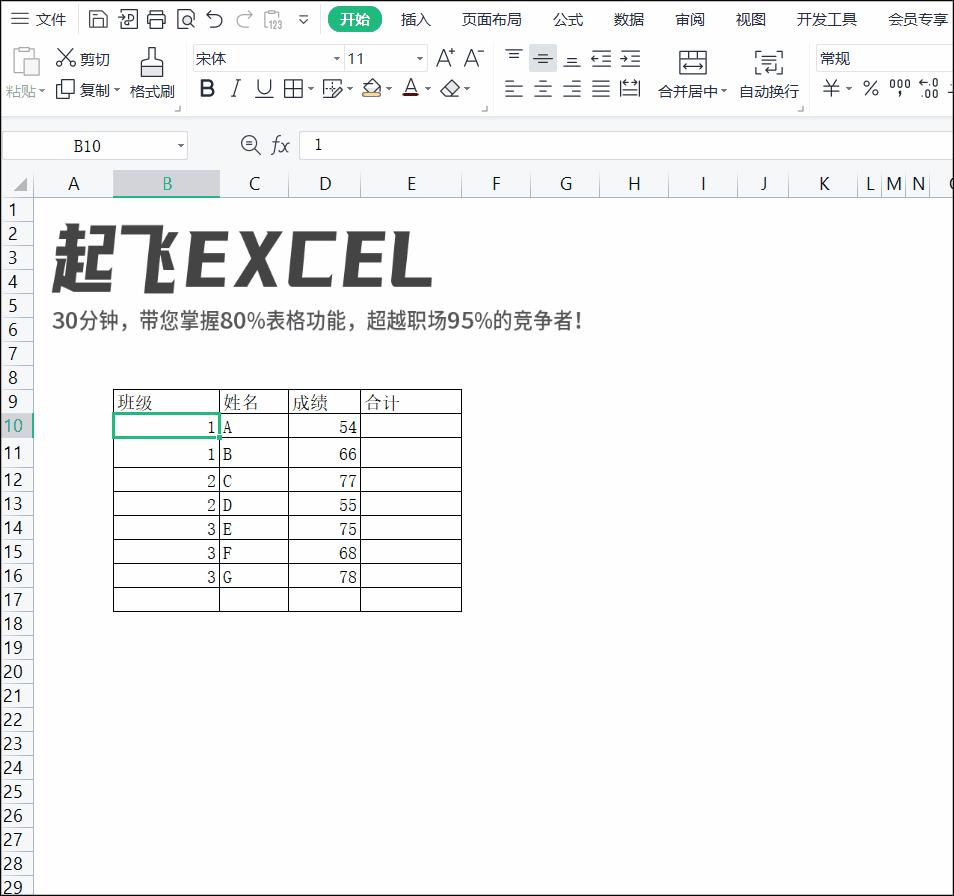Click the 开始 tab

355,19
